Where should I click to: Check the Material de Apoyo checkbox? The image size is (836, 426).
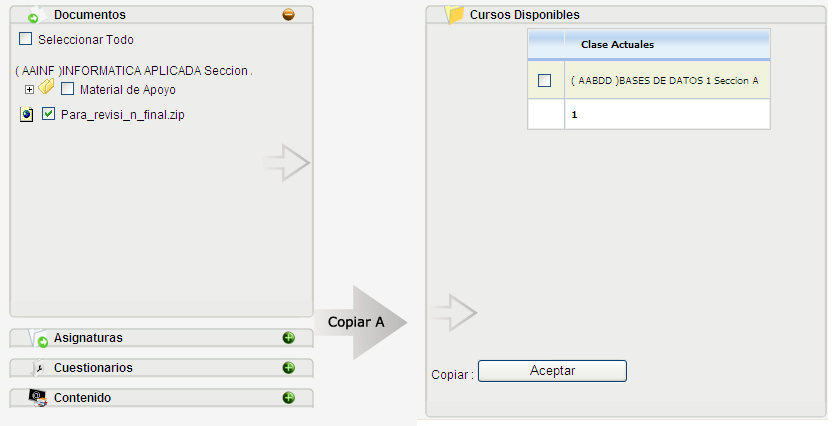click(67, 89)
